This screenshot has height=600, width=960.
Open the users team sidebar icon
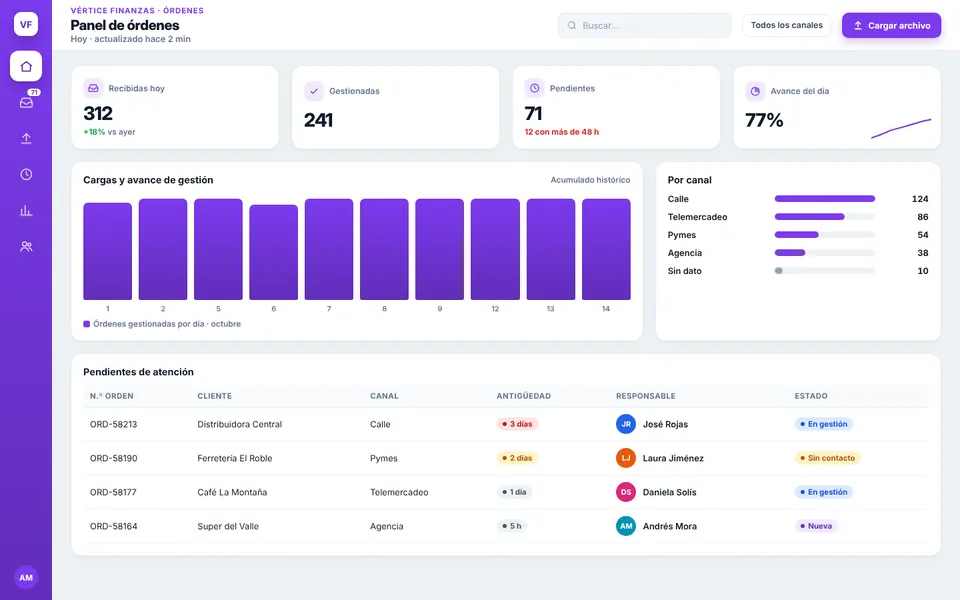click(x=26, y=246)
